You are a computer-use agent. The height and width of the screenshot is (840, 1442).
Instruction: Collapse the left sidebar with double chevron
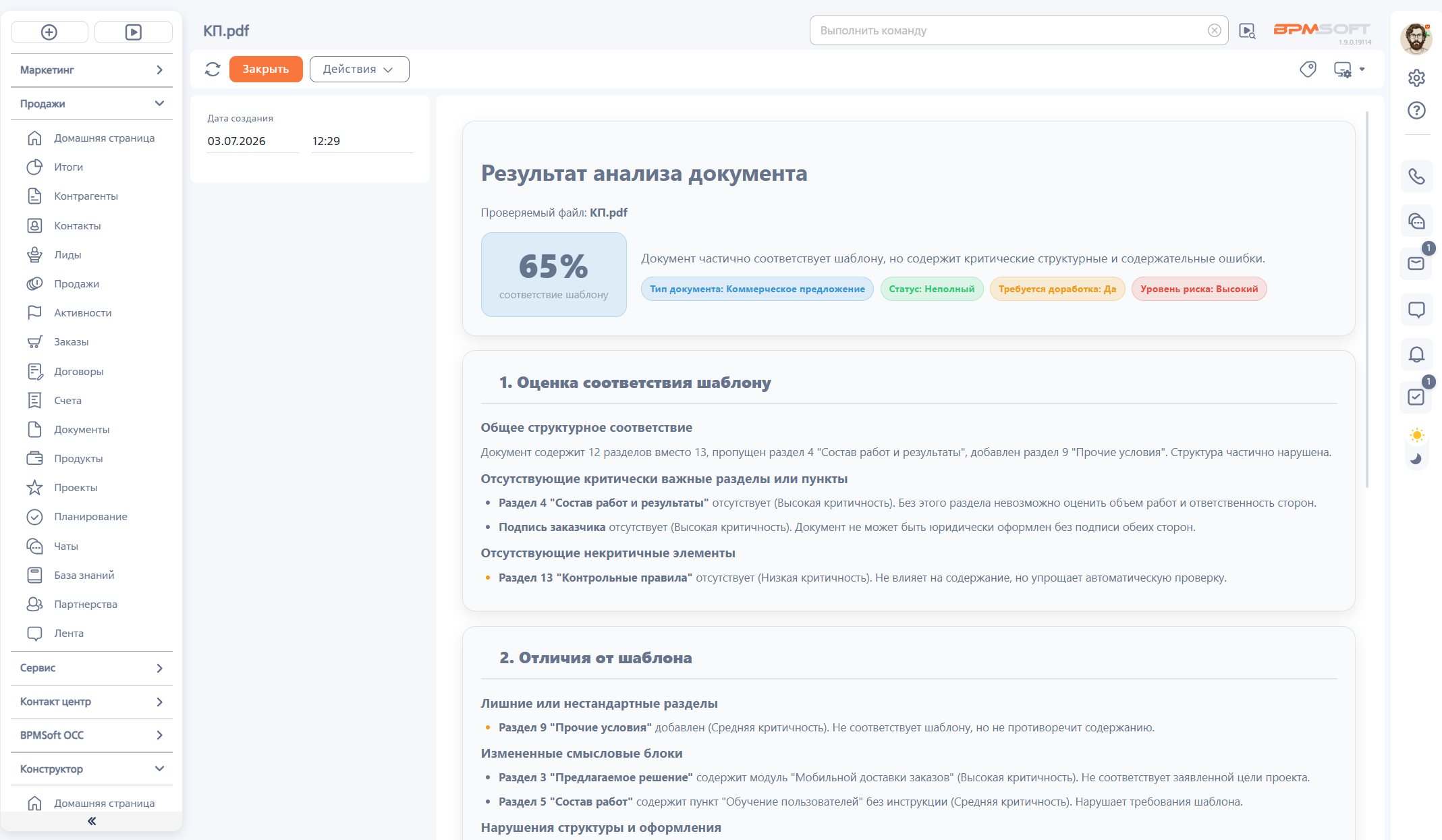click(x=92, y=821)
